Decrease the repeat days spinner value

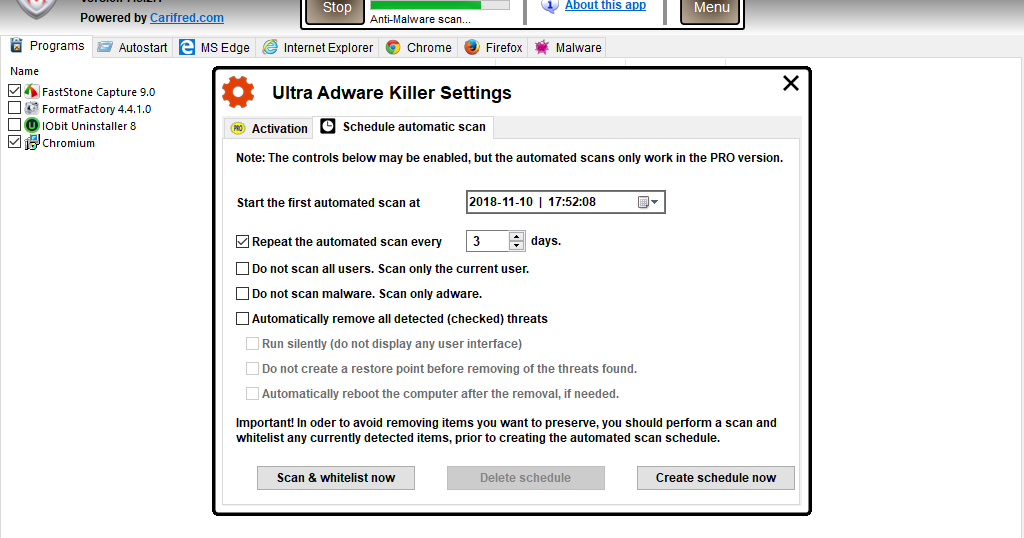[x=517, y=246]
